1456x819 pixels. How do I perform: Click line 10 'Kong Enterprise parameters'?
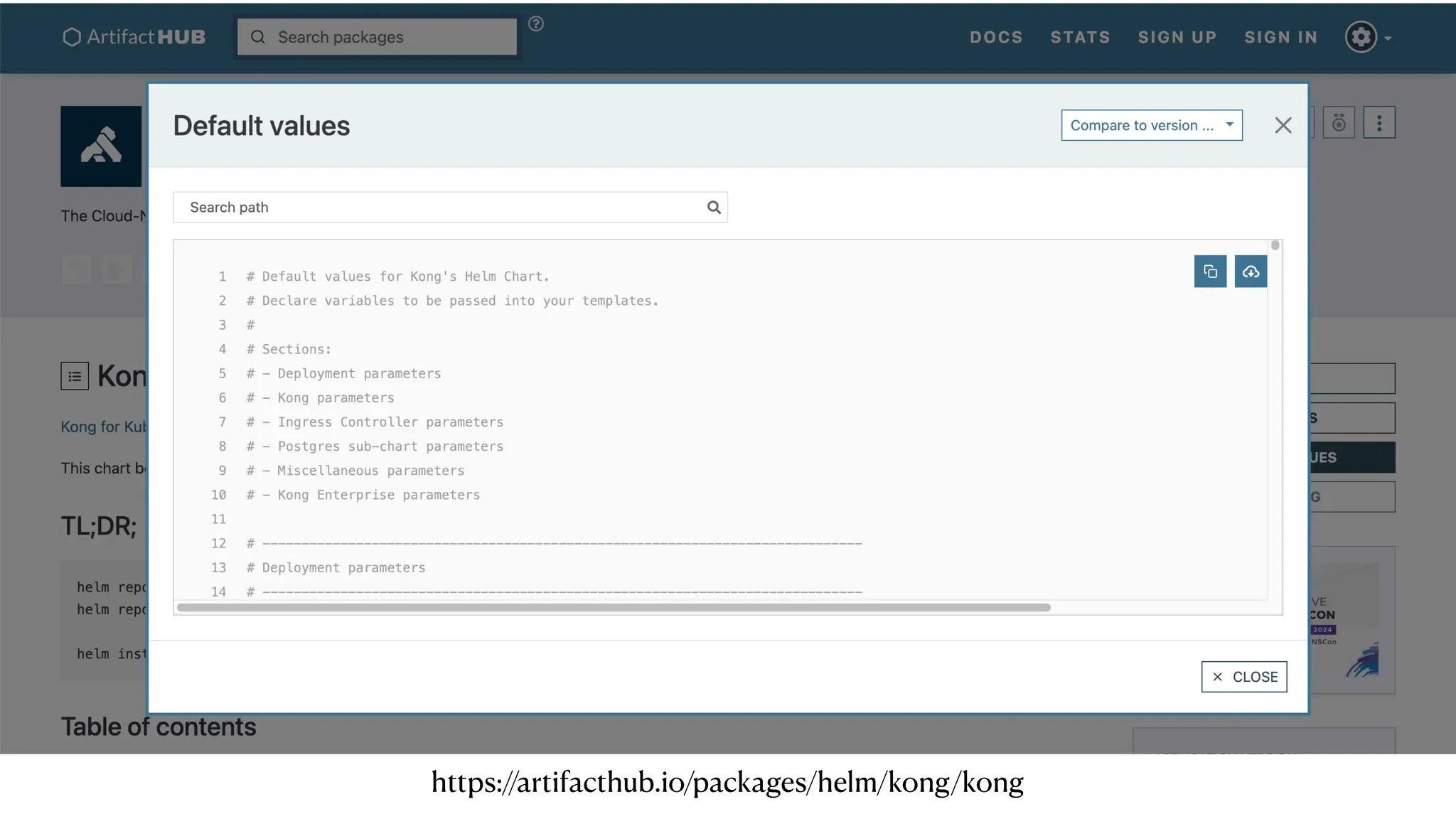click(379, 495)
